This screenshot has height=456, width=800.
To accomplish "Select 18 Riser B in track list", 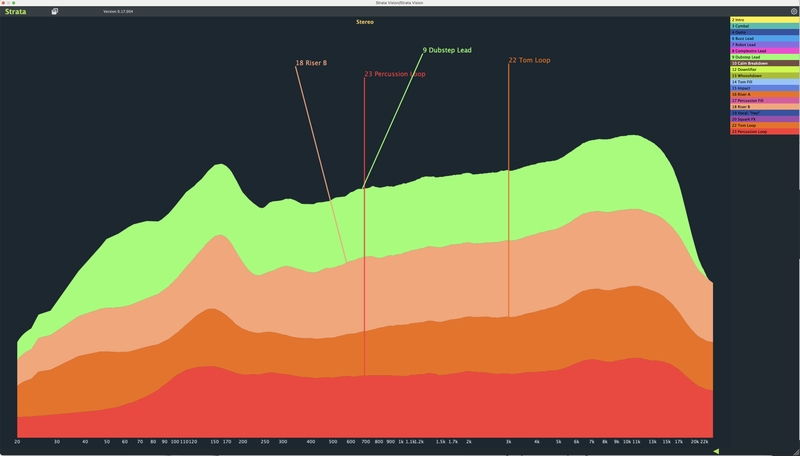I will [x=763, y=106].
